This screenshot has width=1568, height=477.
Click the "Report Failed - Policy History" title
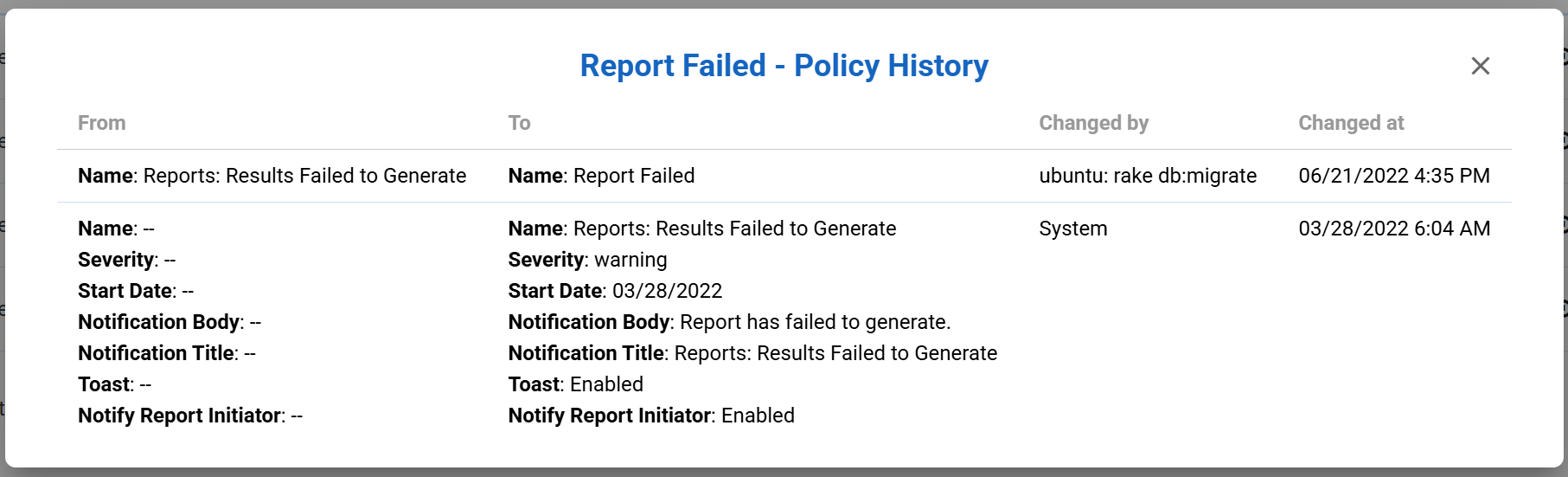pyautogui.click(x=784, y=66)
